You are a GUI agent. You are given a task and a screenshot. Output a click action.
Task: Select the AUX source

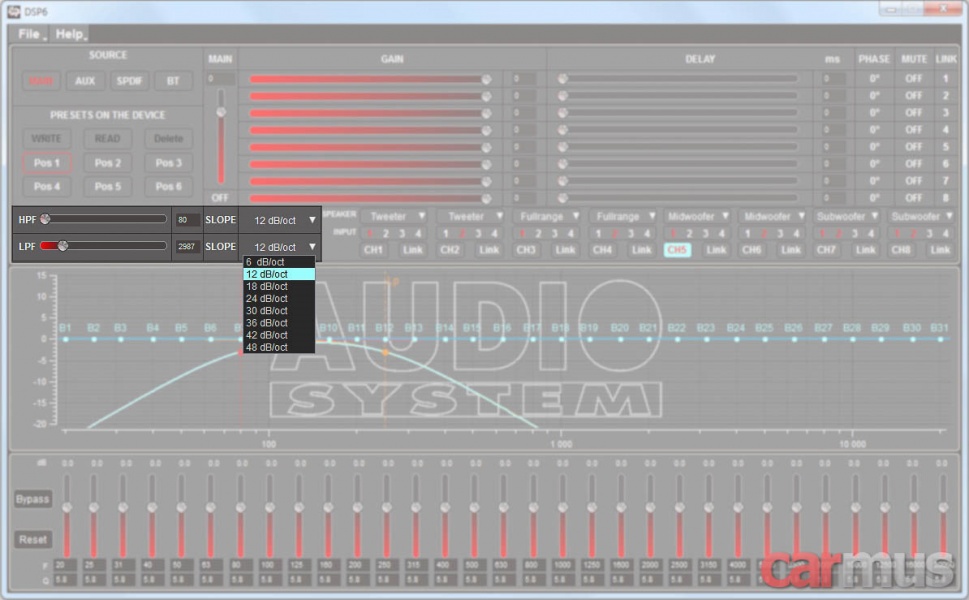[85, 81]
